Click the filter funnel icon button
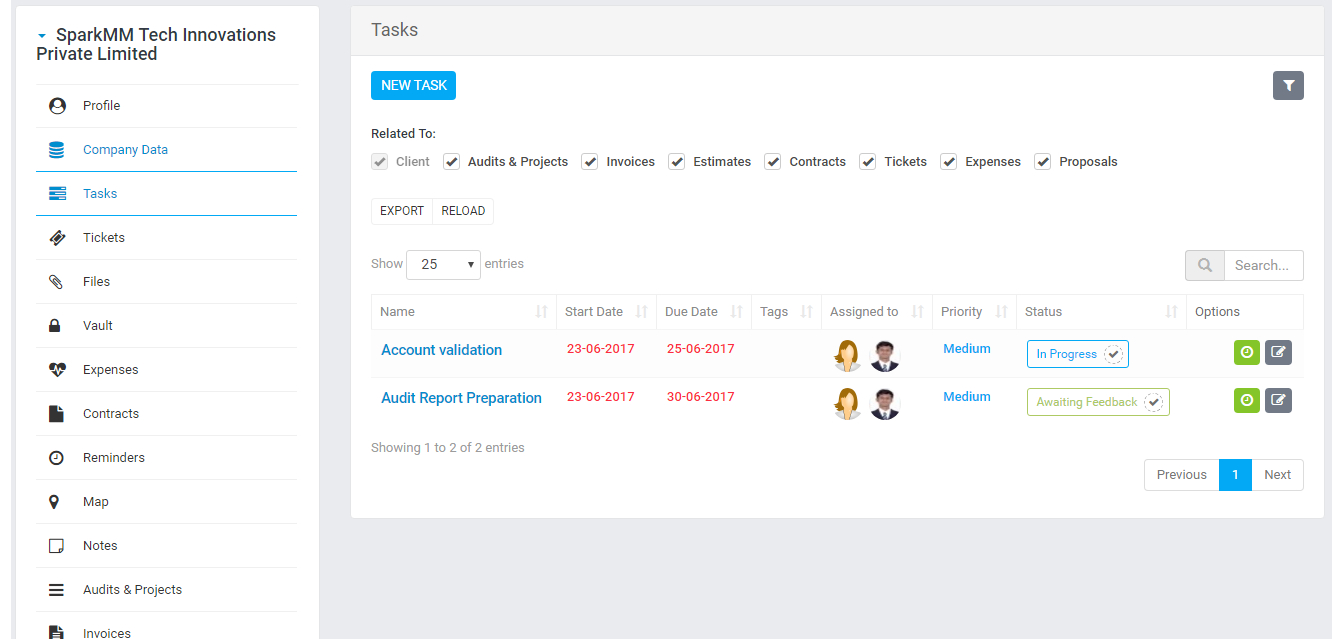 click(x=1288, y=86)
